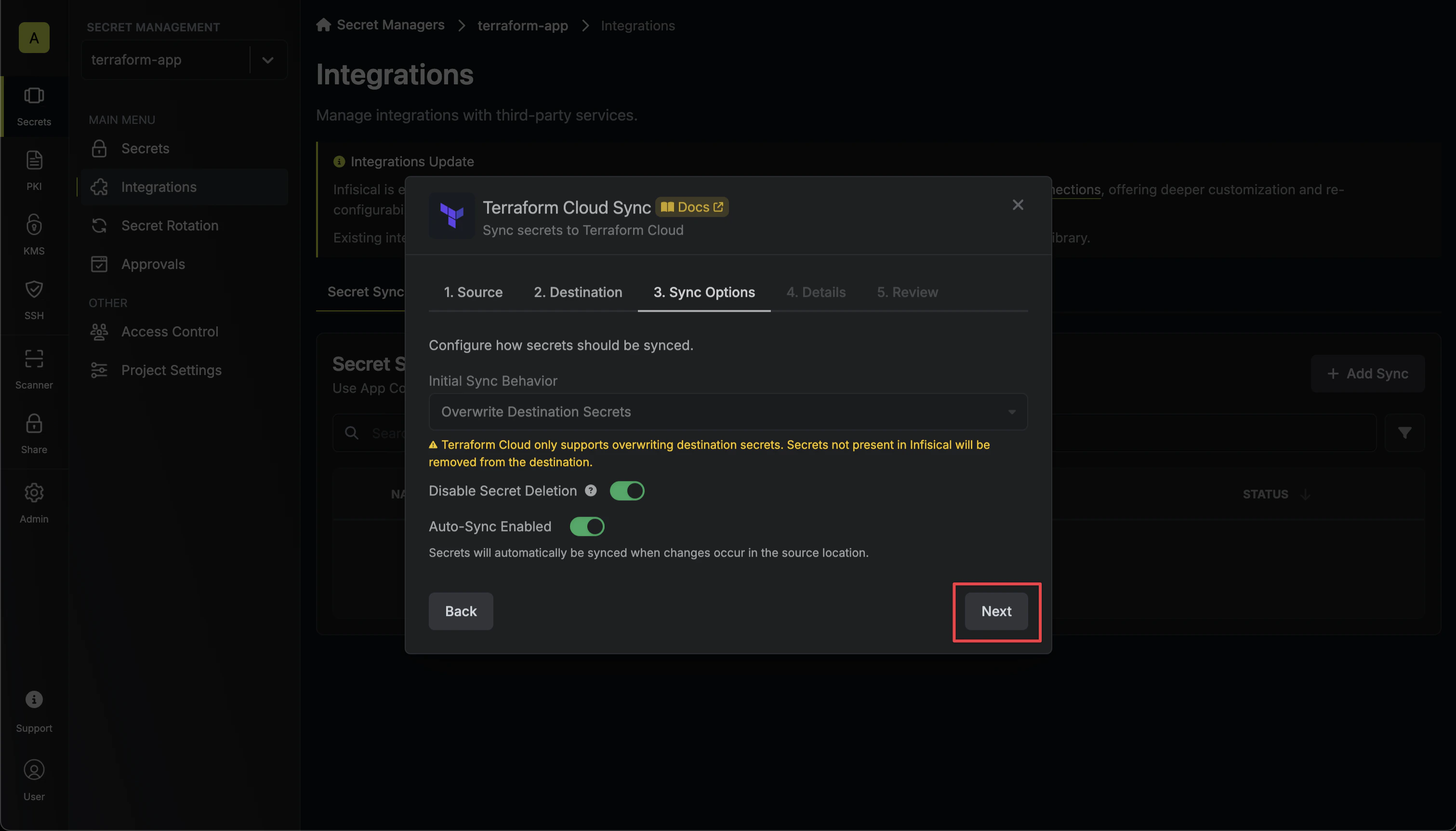The width and height of the screenshot is (1456, 831).
Task: Click the Terraform logo in the dialog
Action: pos(451,216)
